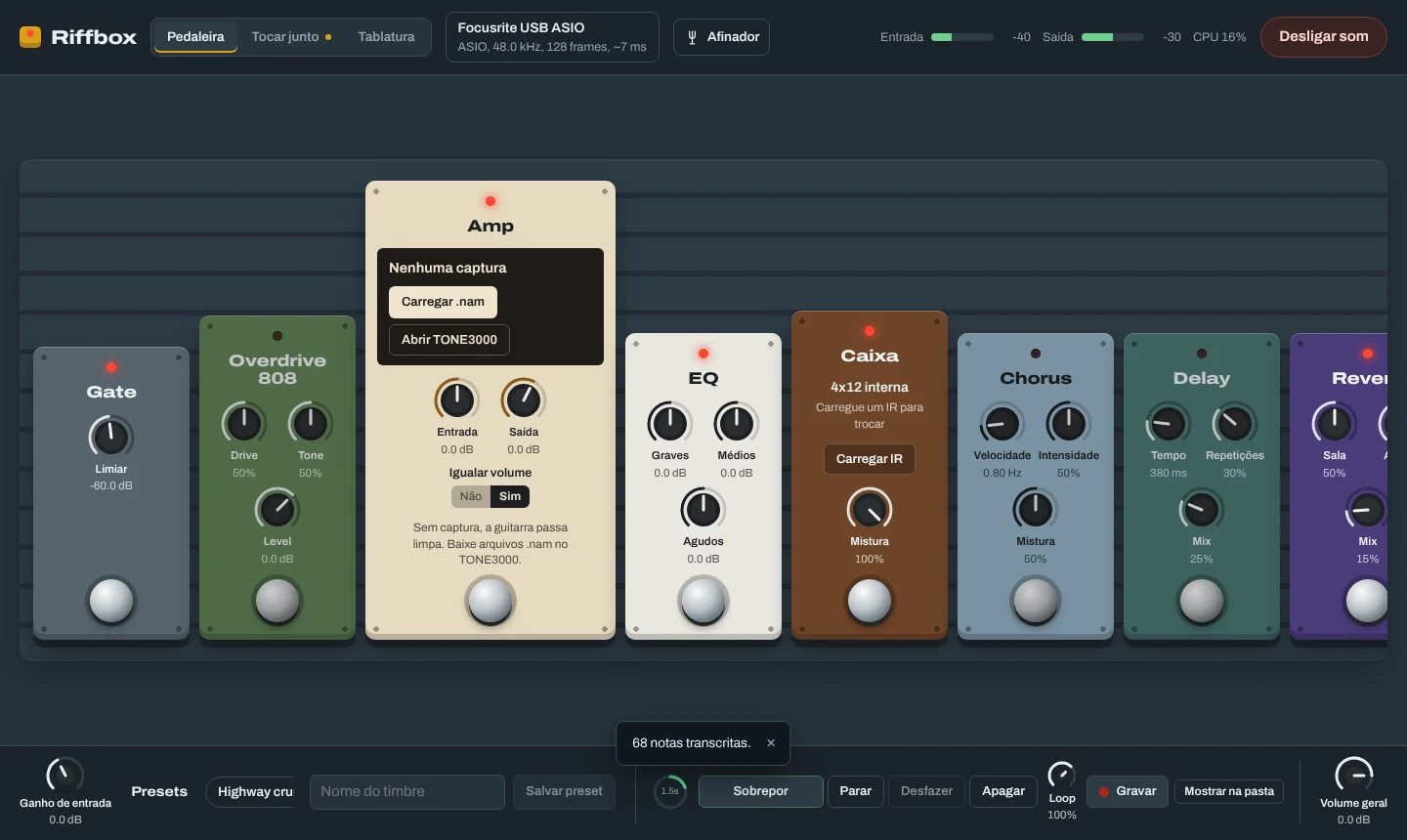Click Carregar .nam in the Amp
Screen dimensions: 1407x840
tap(443, 302)
